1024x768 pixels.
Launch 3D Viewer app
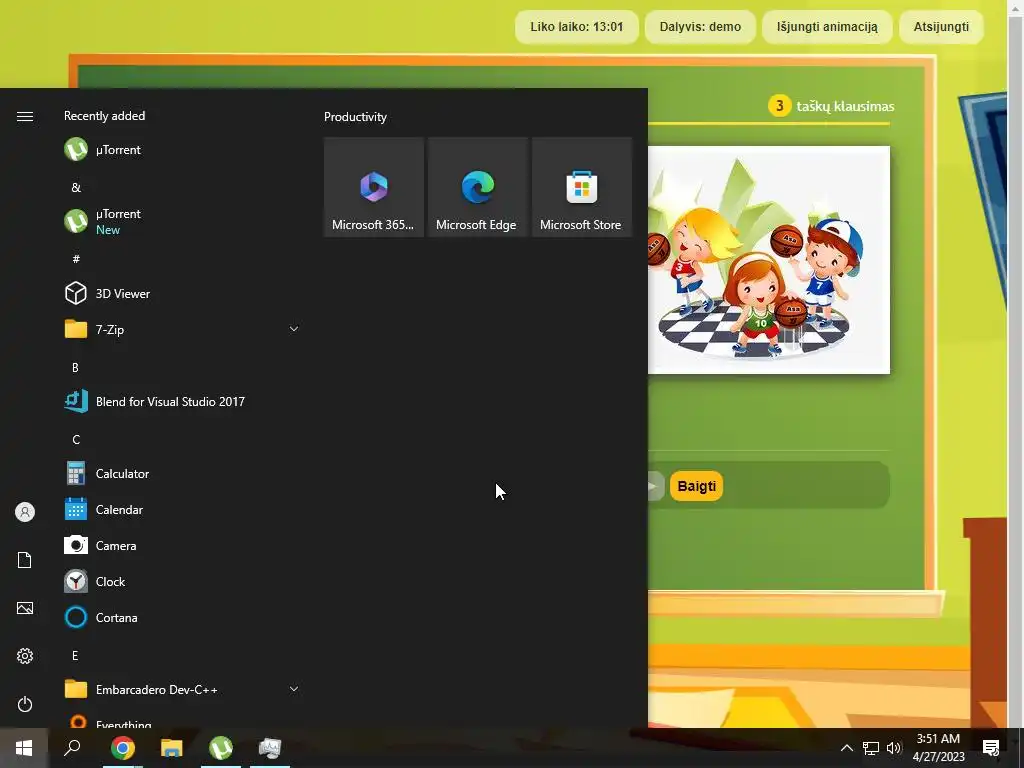[182, 293]
